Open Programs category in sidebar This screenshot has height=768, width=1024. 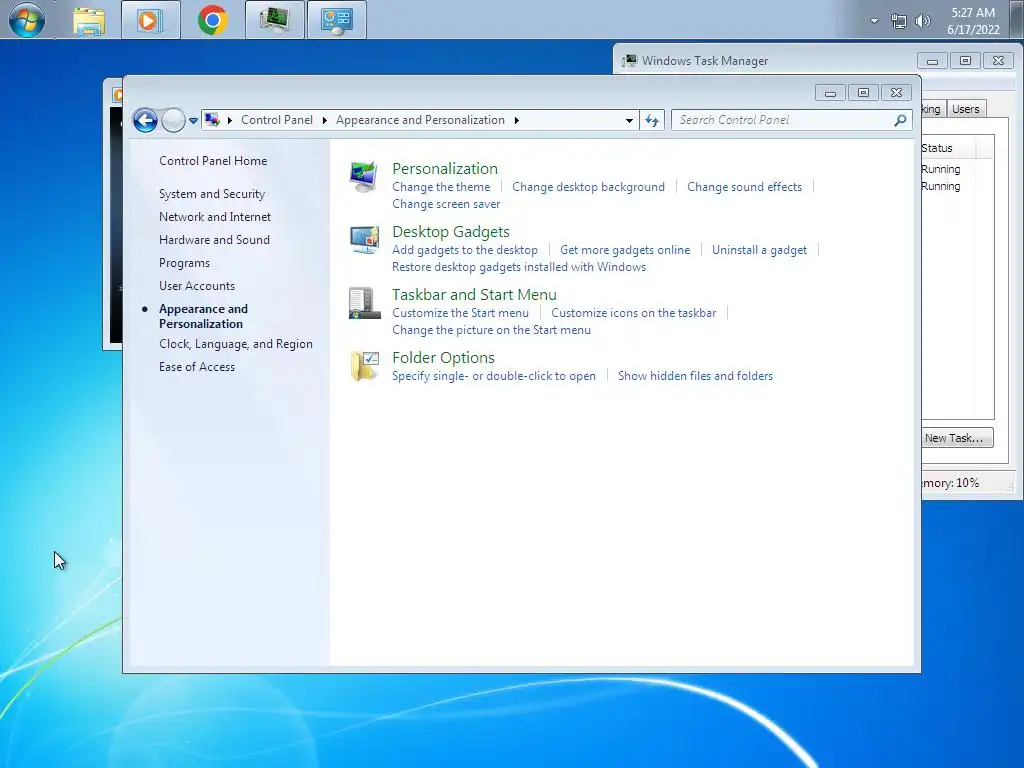point(184,263)
